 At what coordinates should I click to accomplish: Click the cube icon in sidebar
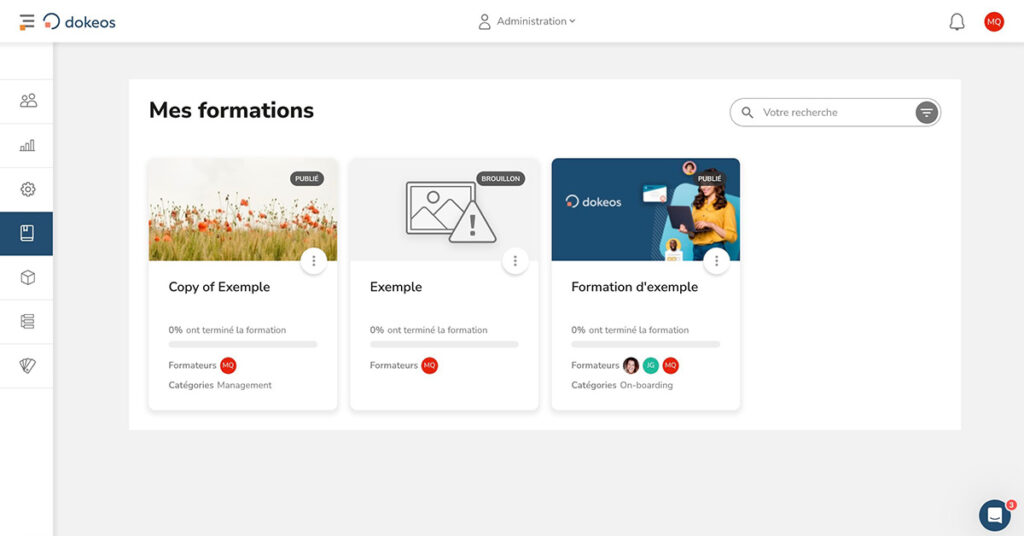click(28, 277)
